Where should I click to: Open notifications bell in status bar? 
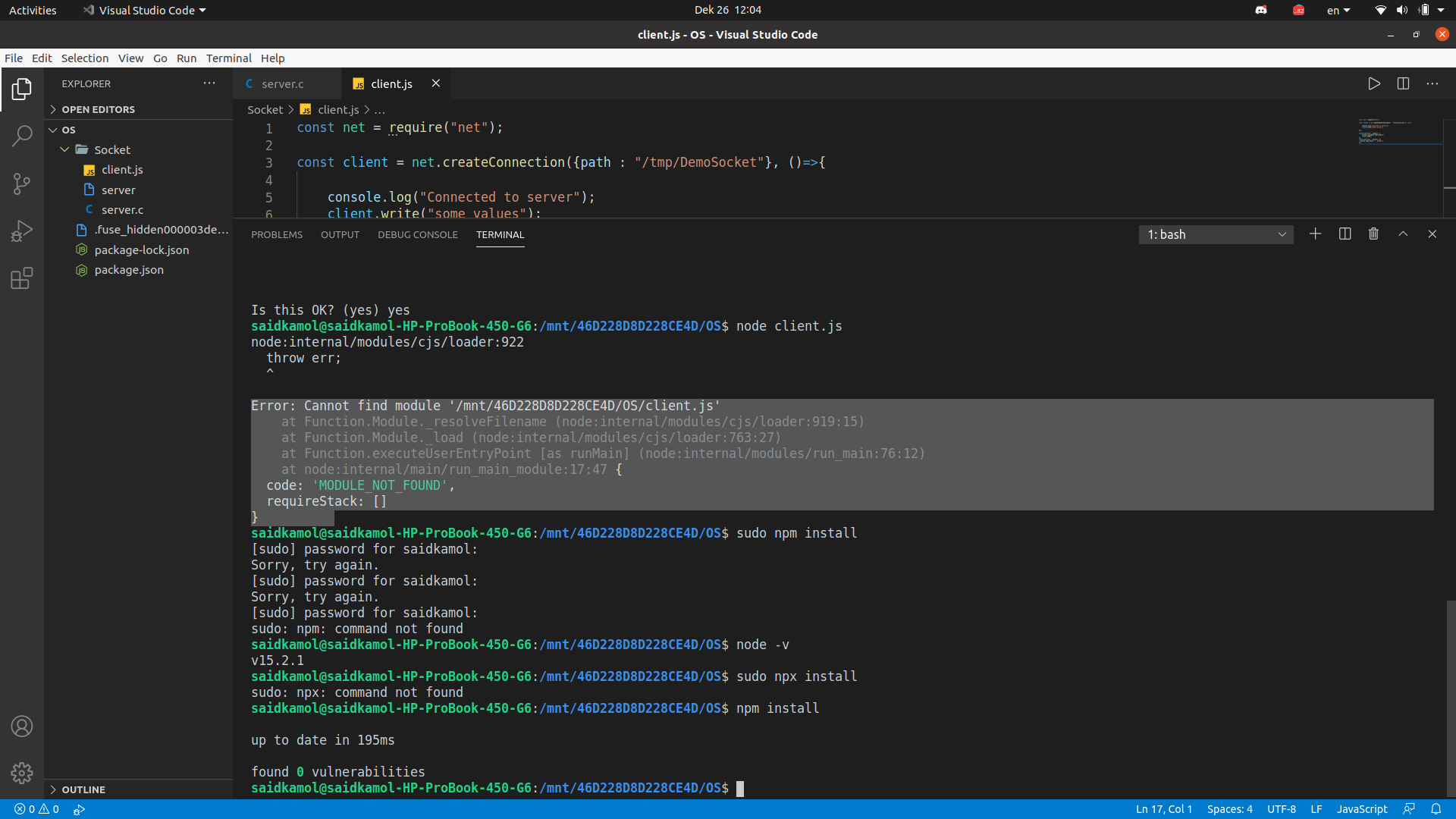pyautogui.click(x=1436, y=809)
